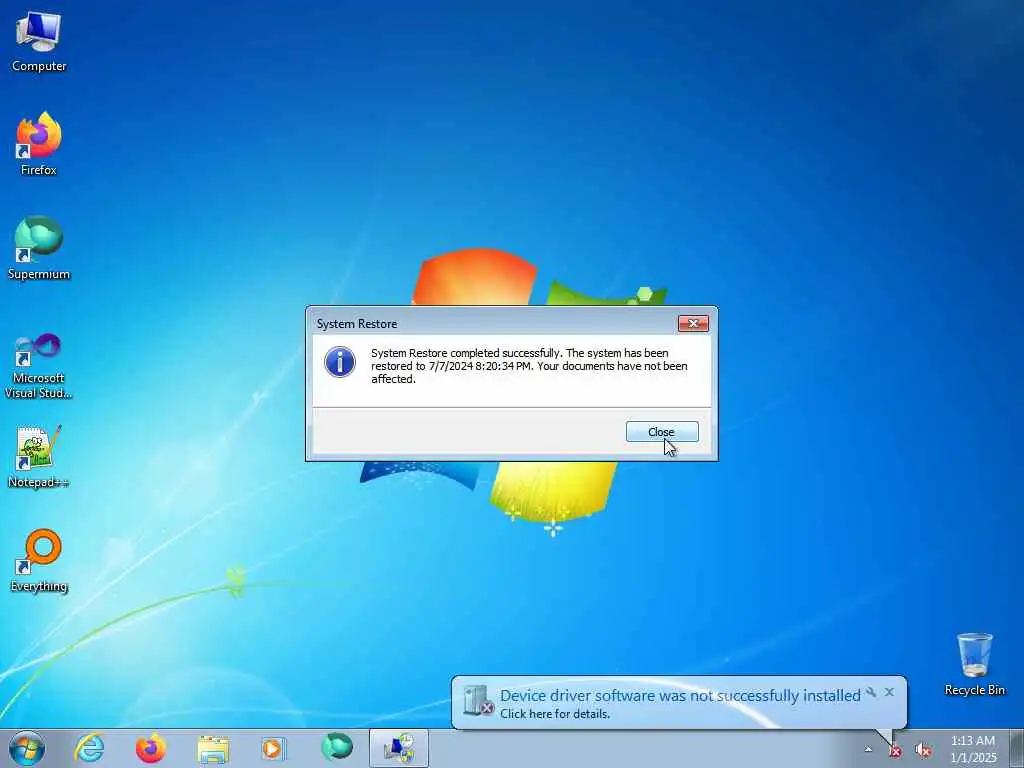The image size is (1024, 768).
Task: Click the Show desktop strip
Action: [1017, 748]
